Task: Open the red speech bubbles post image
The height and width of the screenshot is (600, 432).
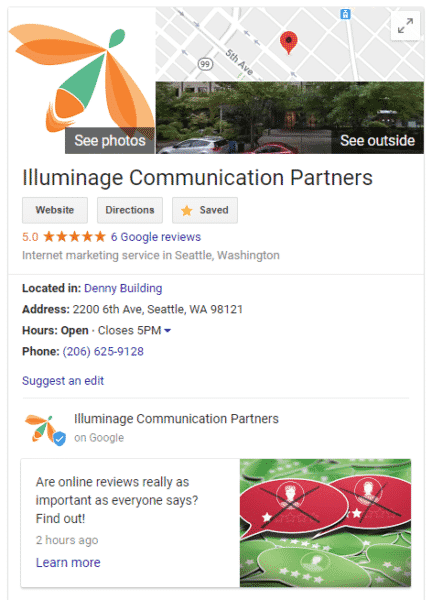Action: coord(325,523)
